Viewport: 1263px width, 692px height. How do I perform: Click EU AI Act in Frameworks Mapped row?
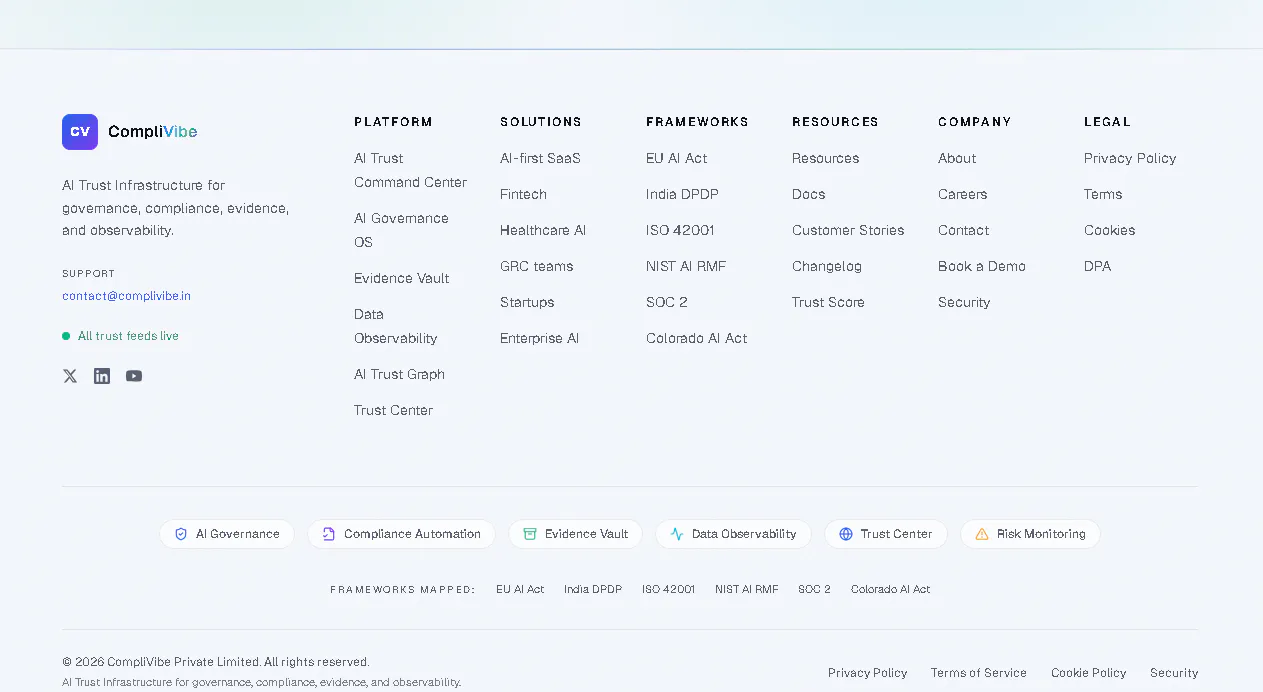520,589
